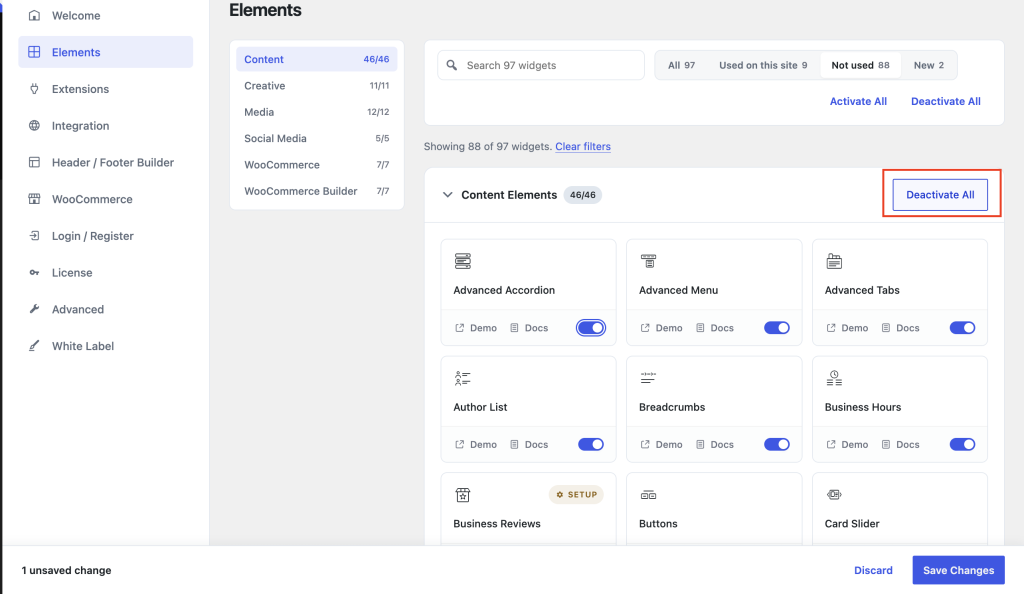Turn off the Advanced Tabs toggle

963,328
